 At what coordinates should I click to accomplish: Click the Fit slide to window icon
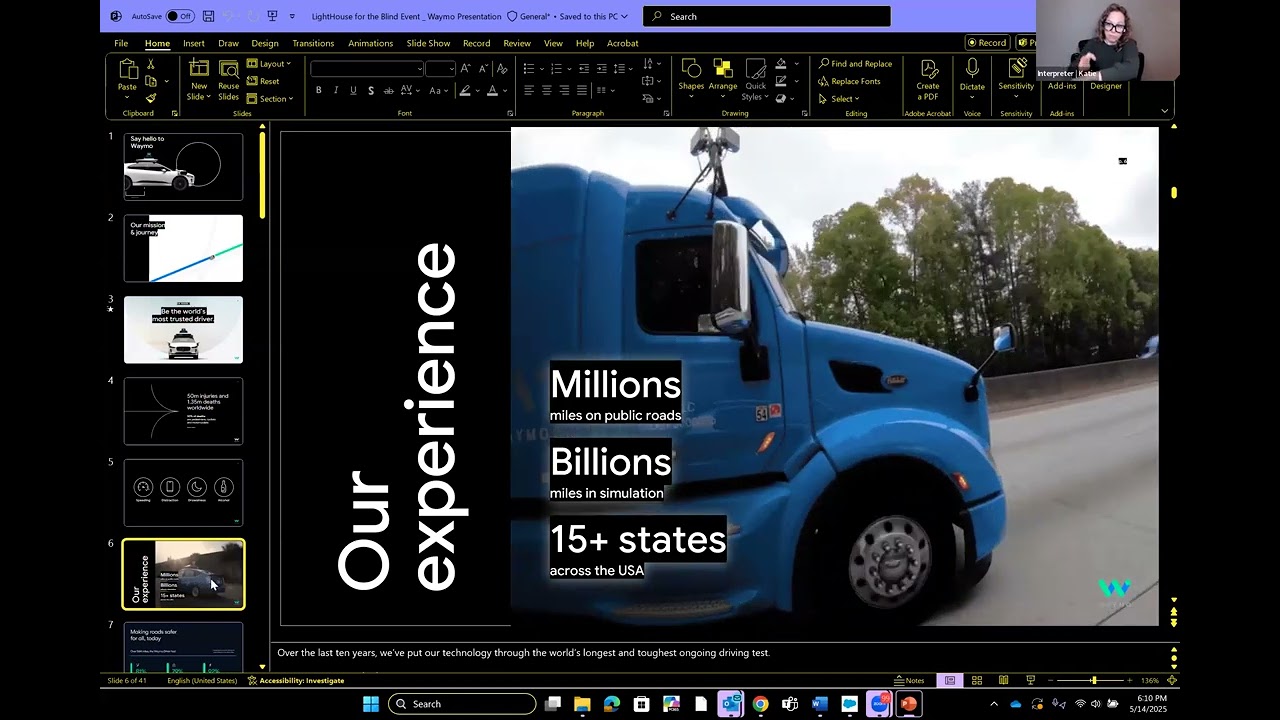click(1172, 680)
